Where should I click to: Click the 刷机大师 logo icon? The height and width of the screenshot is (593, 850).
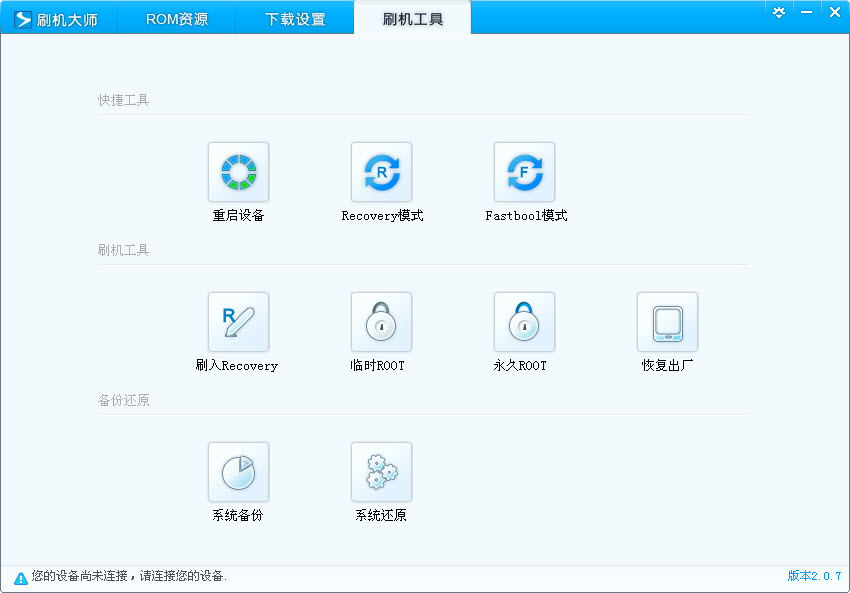(x=22, y=17)
